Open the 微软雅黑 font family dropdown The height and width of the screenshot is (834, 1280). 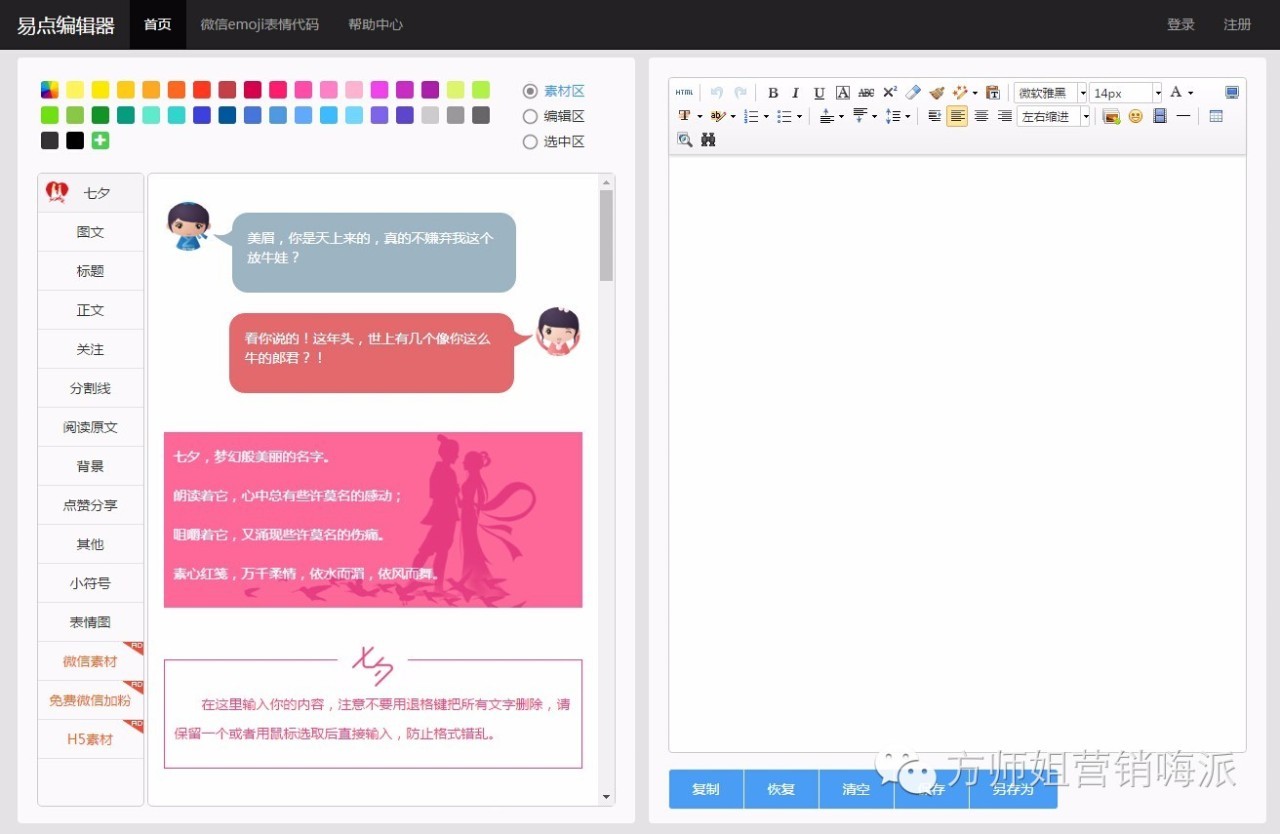(1050, 93)
